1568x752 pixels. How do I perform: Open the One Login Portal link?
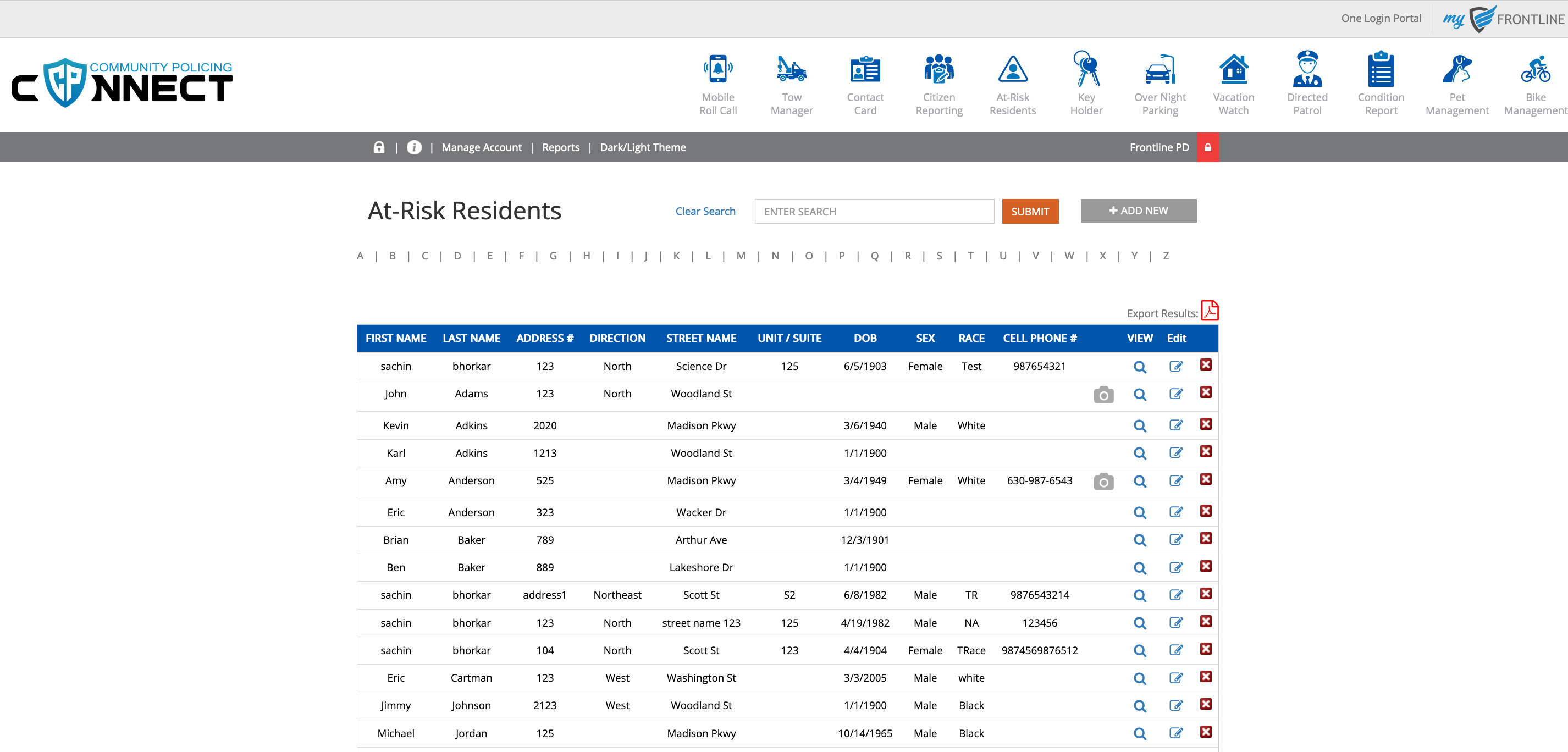[1381, 18]
